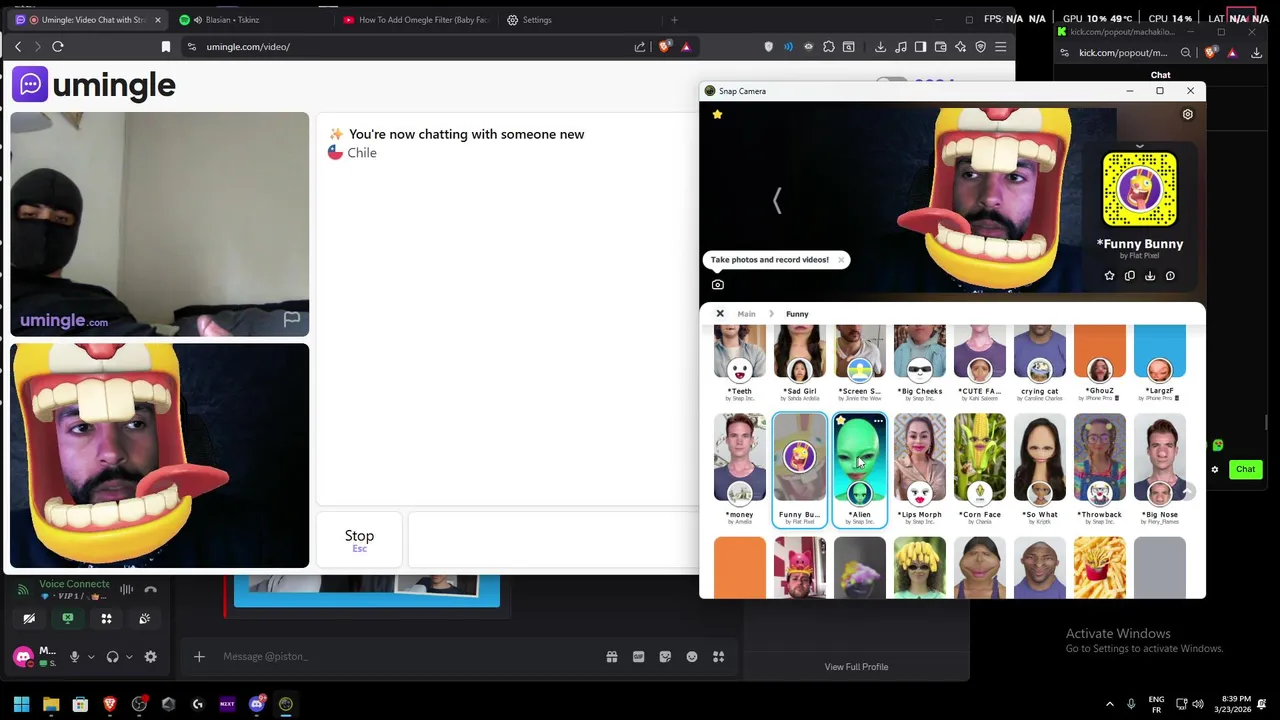Click green Chat button in Kick window
This screenshot has height=720, width=1280.
(x=1245, y=469)
